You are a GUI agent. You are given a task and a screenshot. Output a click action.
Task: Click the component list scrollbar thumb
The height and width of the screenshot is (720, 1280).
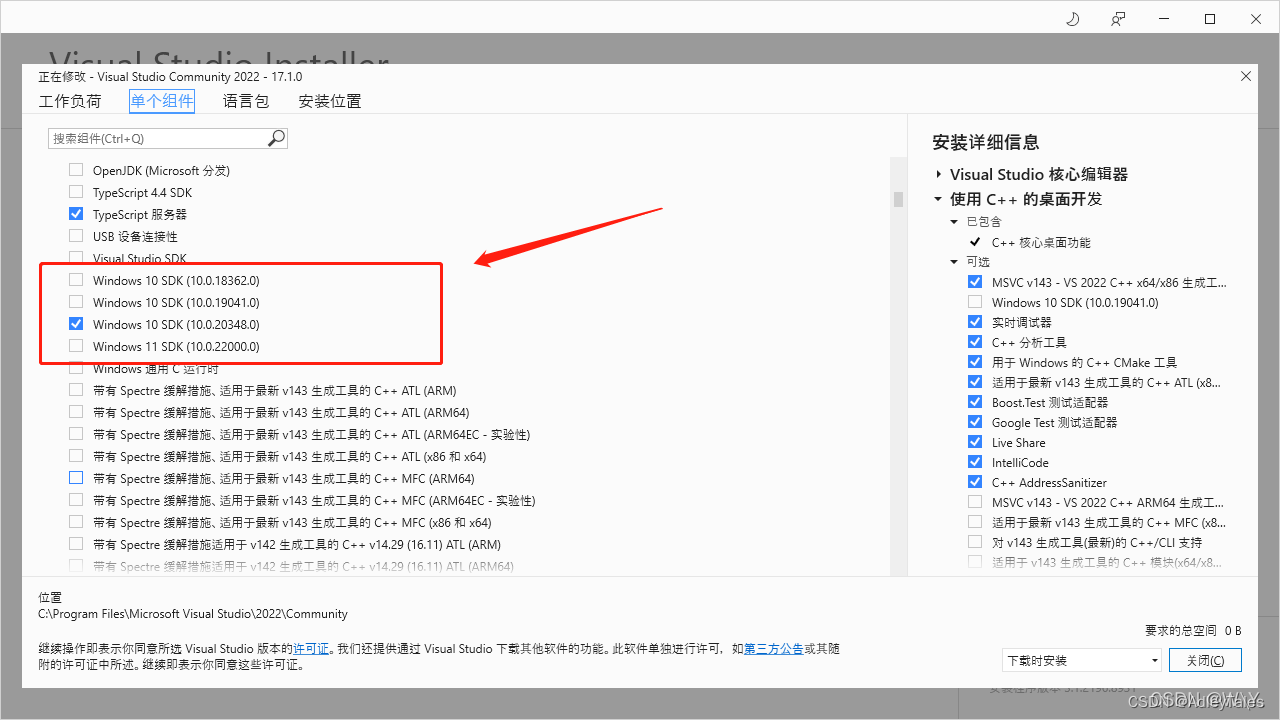(898, 198)
